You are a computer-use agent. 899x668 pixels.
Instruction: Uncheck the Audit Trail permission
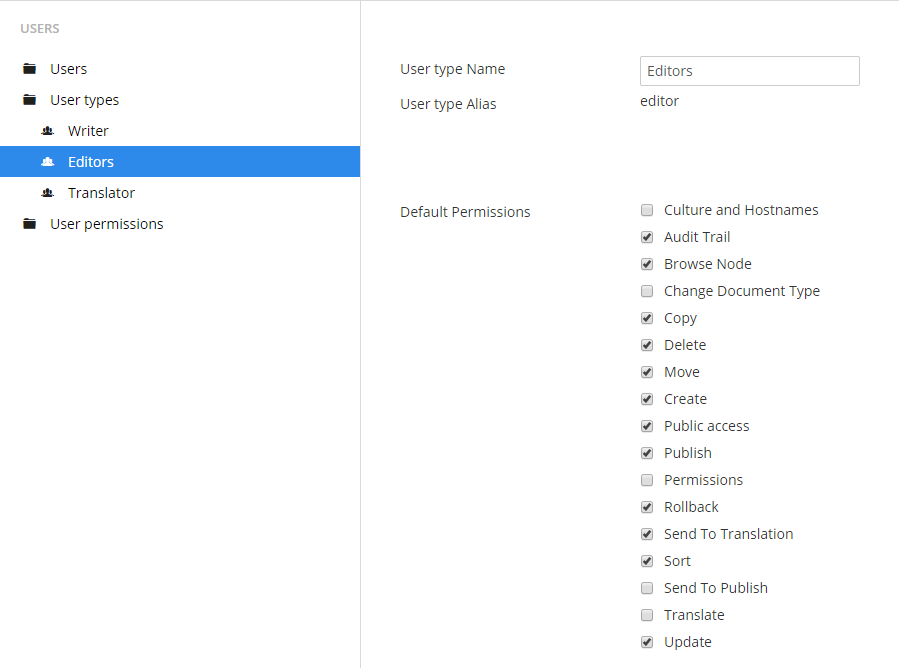[x=647, y=237]
